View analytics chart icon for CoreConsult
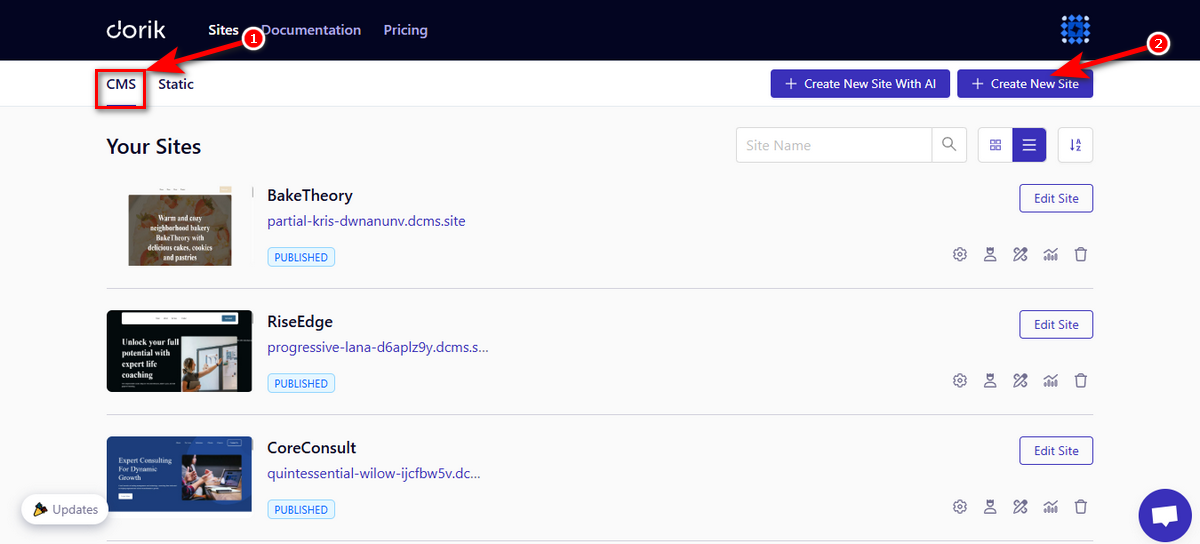The height and width of the screenshot is (544, 1200). 1050,506
